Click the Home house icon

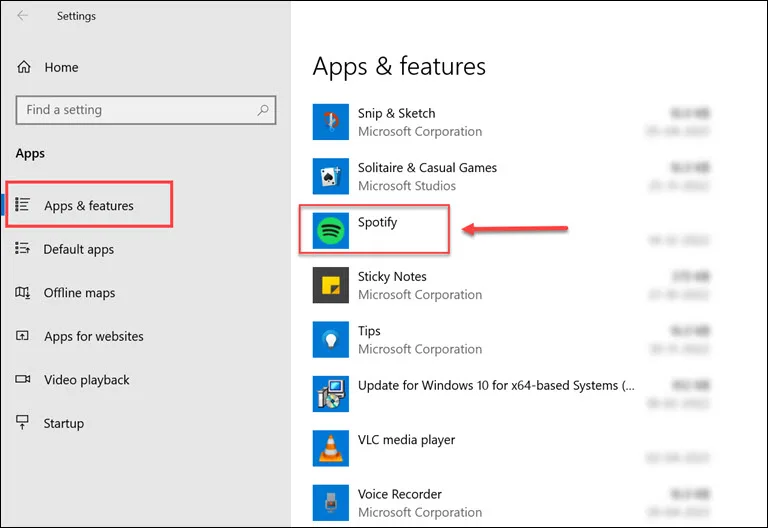(x=24, y=67)
